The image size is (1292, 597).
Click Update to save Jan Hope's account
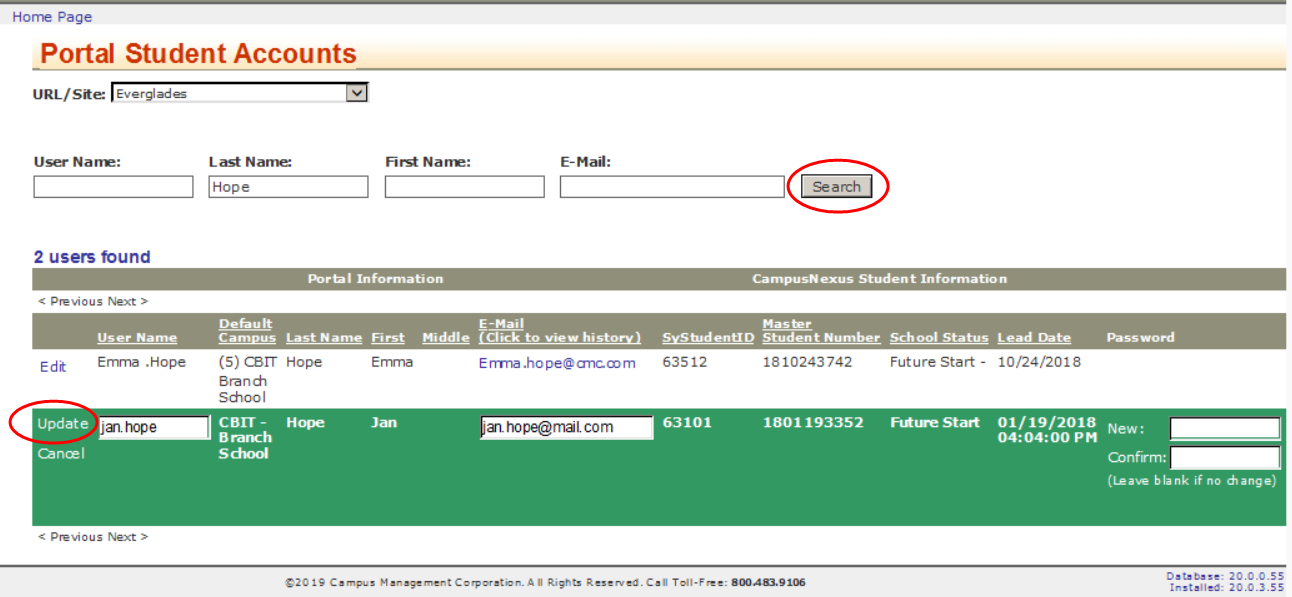62,424
